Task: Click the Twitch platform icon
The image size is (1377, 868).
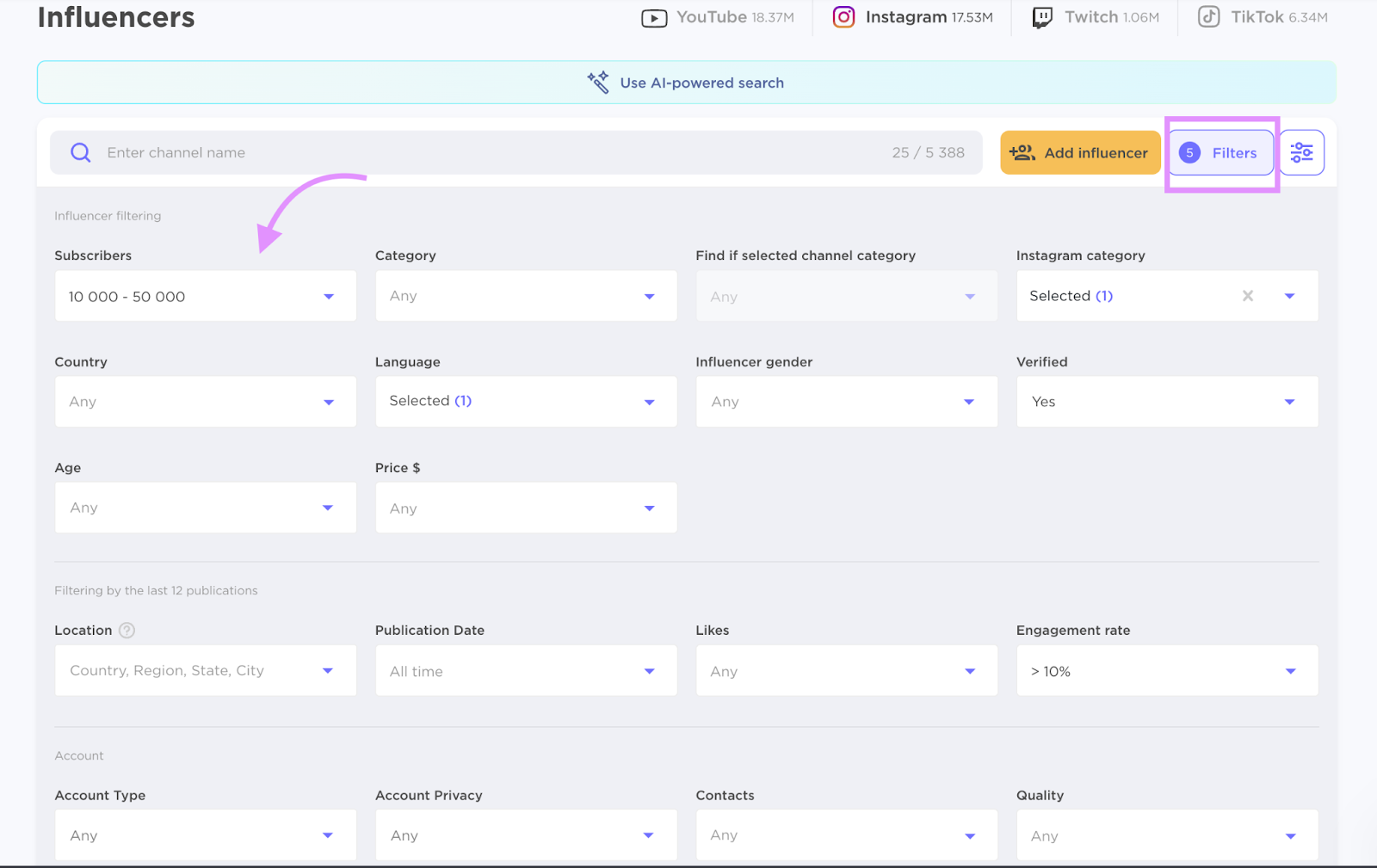Action: pos(1042,16)
